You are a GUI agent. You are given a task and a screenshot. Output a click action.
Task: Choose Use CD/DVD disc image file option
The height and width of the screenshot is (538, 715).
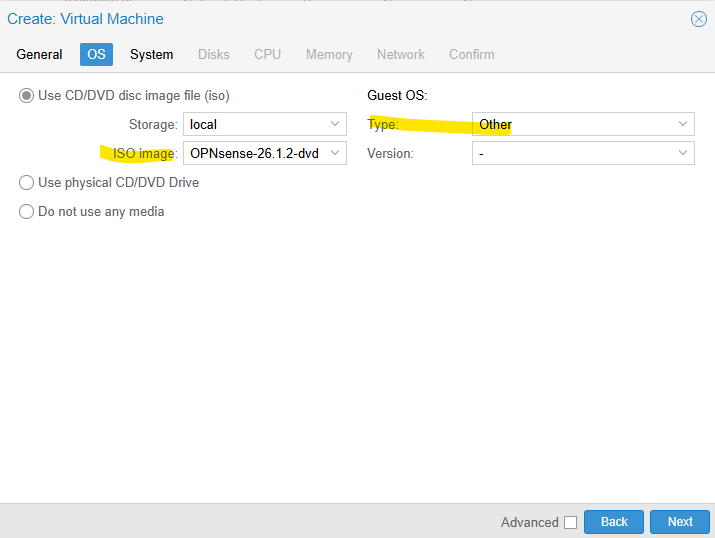pyautogui.click(x=27, y=96)
